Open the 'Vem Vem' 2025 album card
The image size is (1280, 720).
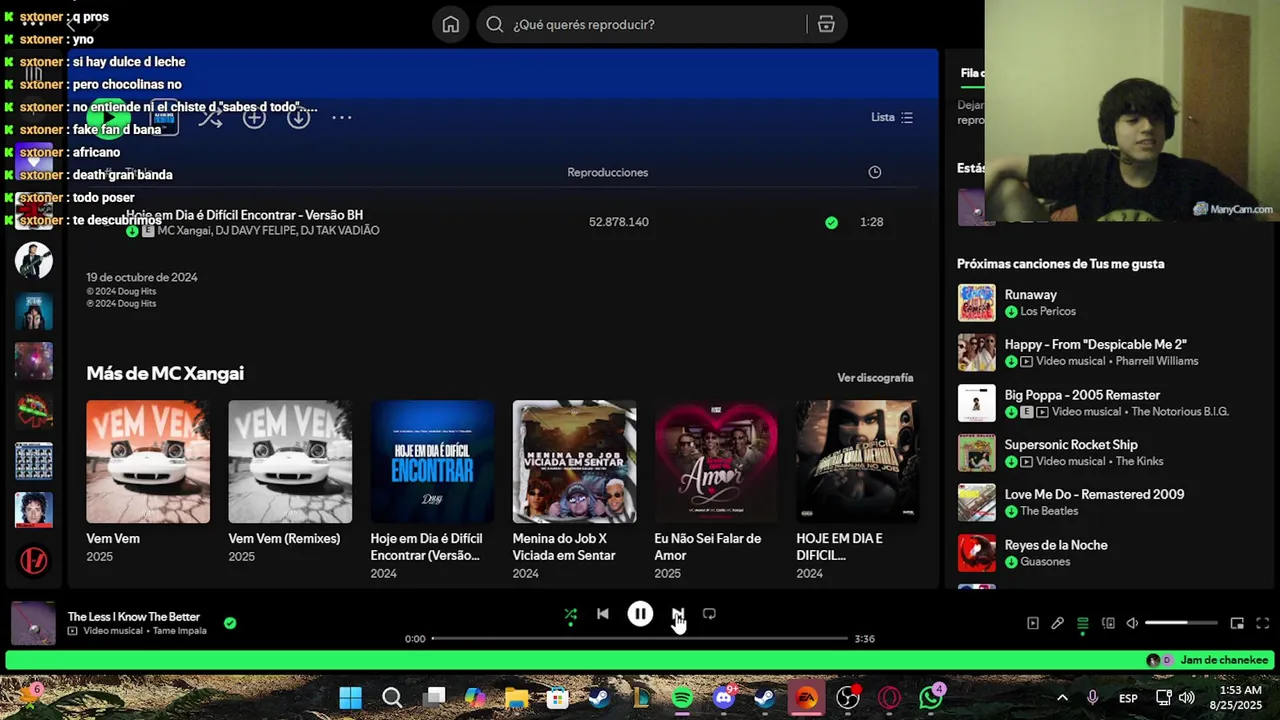click(x=148, y=481)
